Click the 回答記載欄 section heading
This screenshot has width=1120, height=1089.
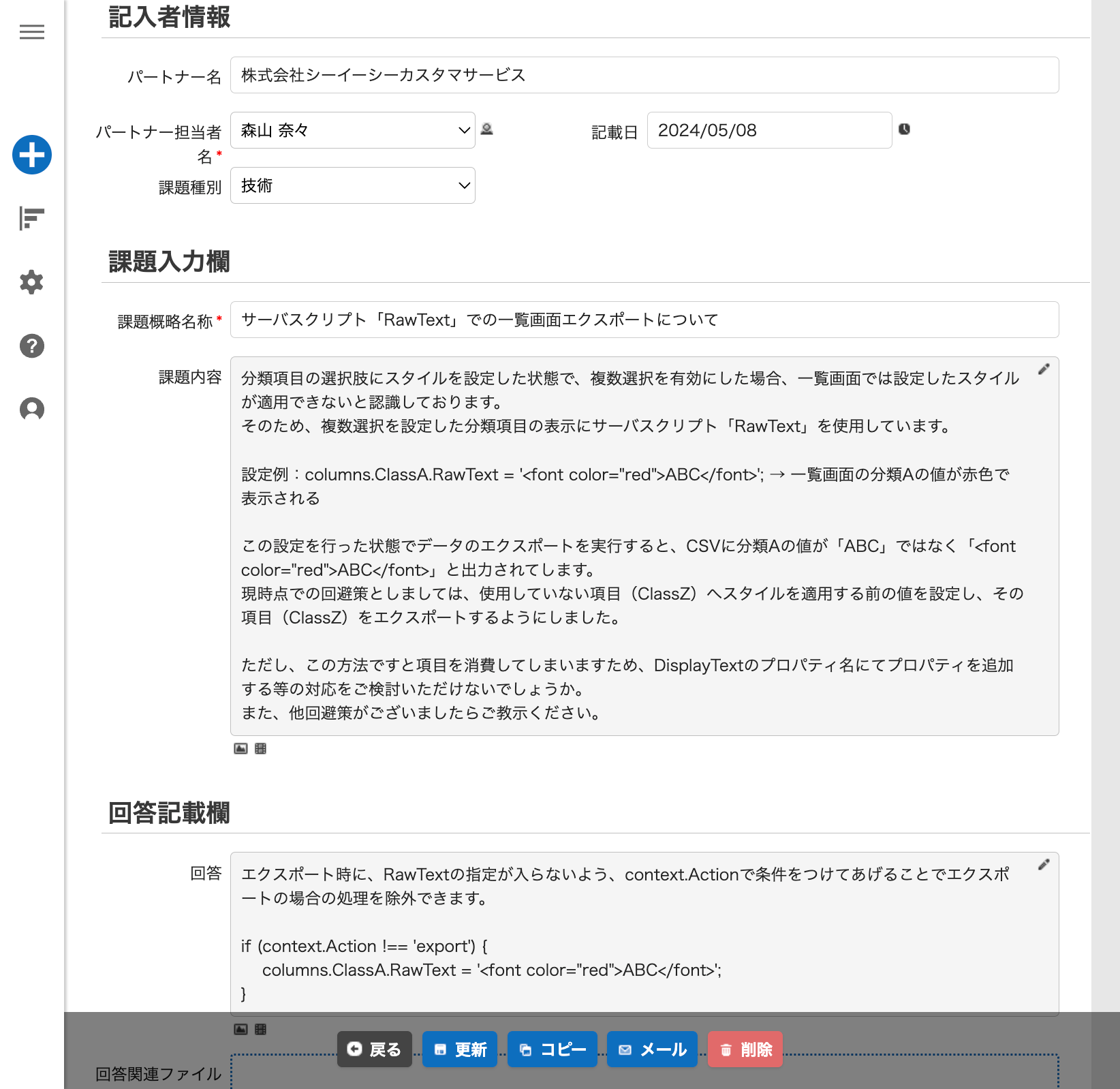pyautogui.click(x=170, y=812)
